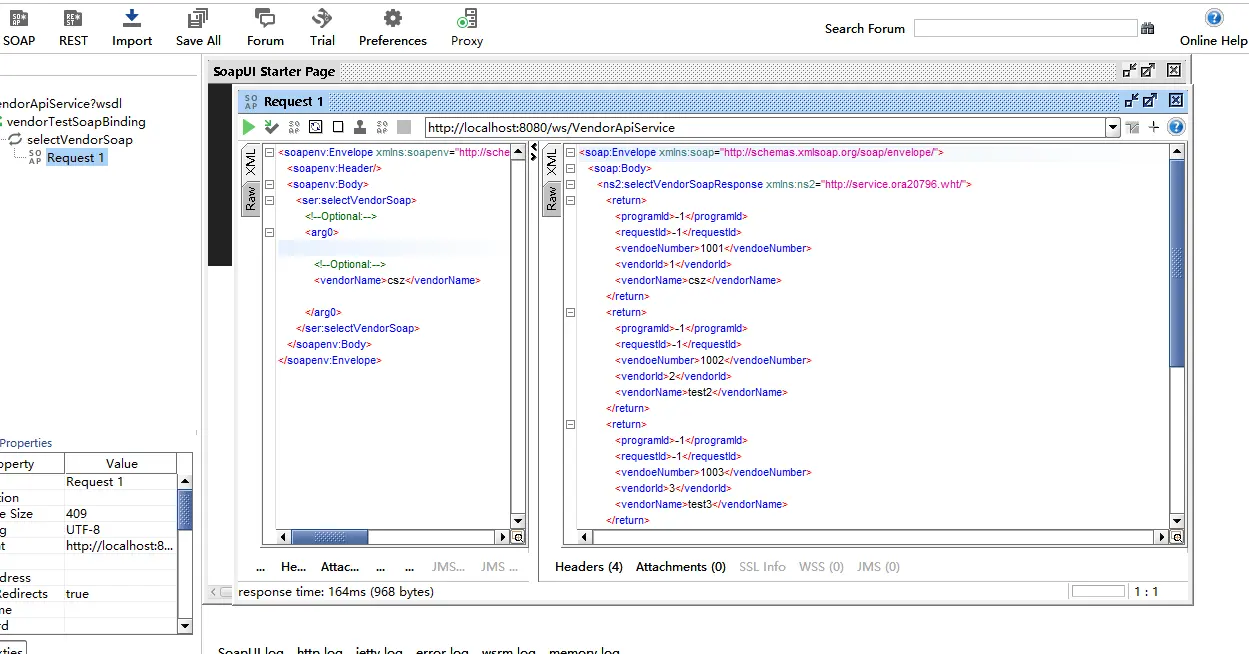The image size is (1249, 654).
Task: Click request editor horizontal scrollbar thumb
Action: click(x=328, y=537)
